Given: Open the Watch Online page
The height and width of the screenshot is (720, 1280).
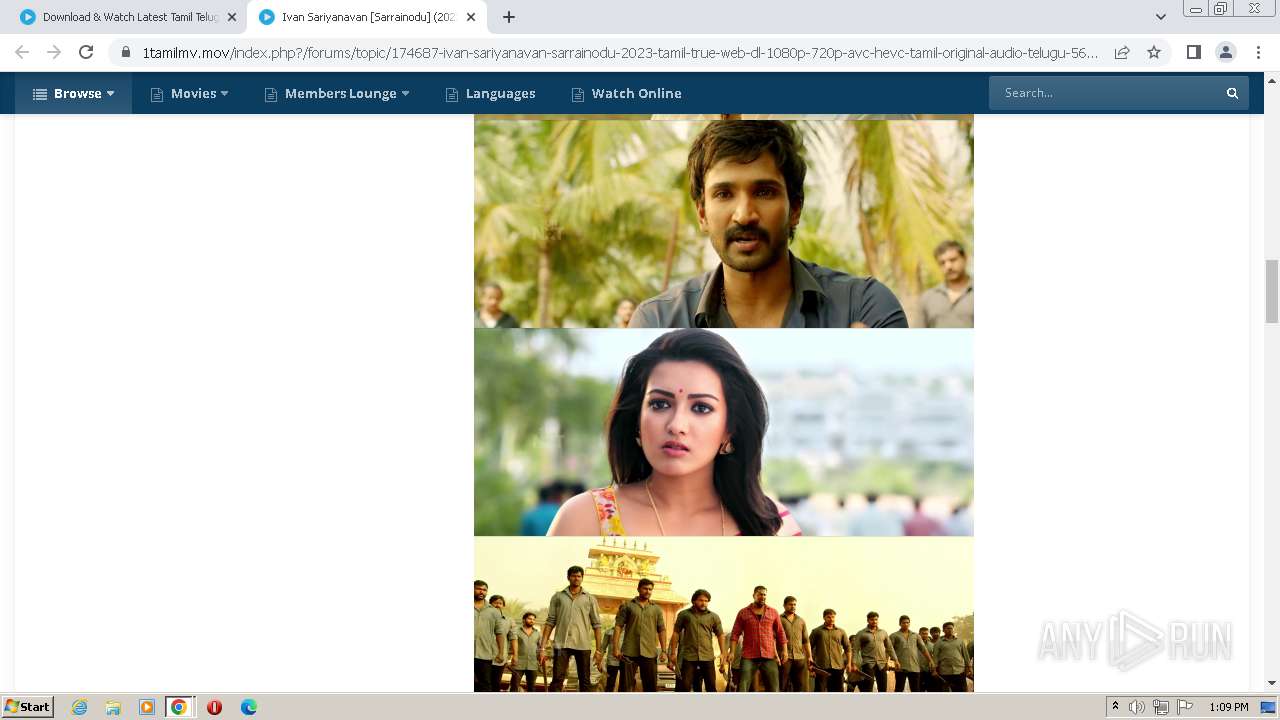Looking at the screenshot, I should (626, 93).
